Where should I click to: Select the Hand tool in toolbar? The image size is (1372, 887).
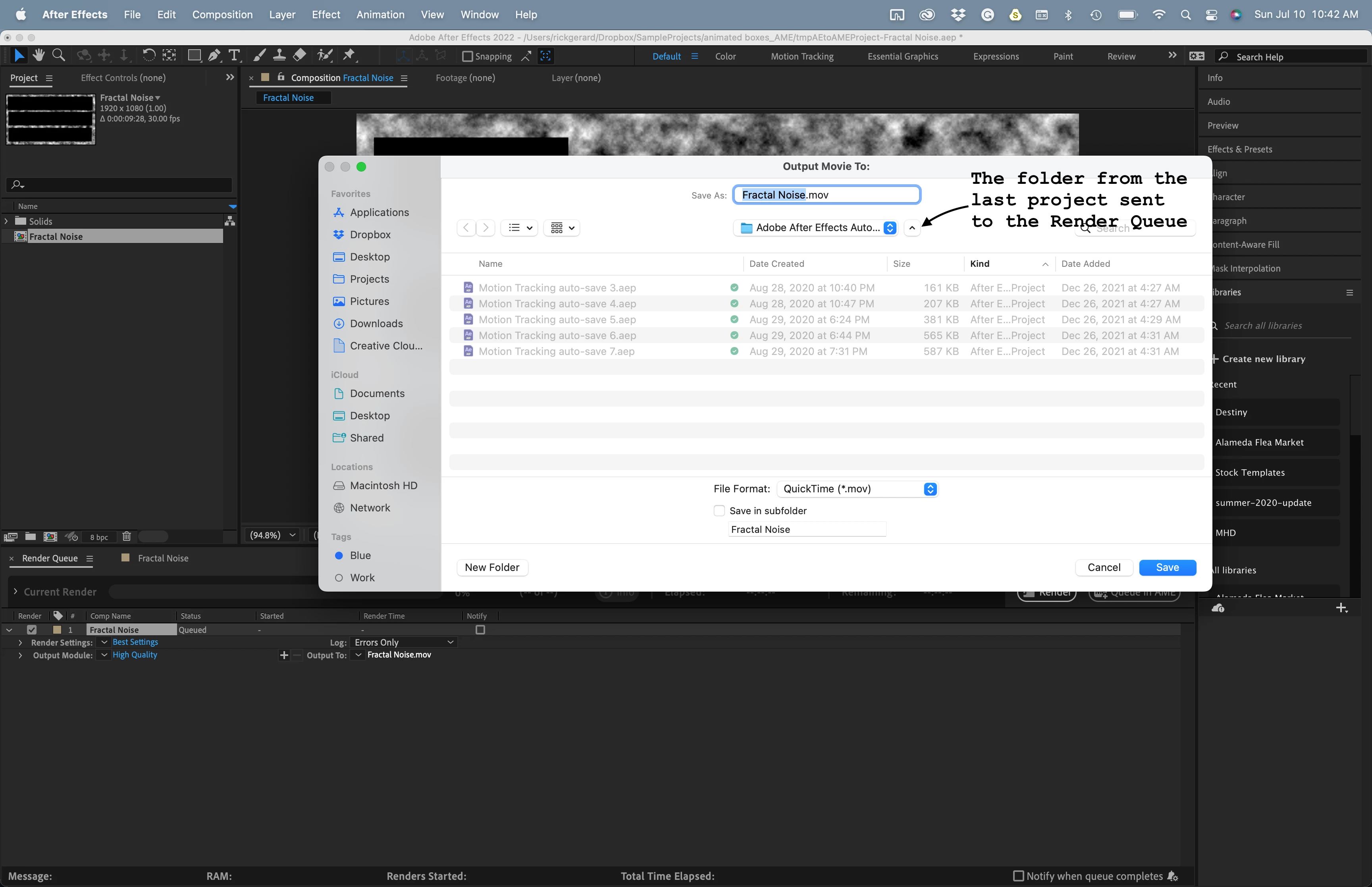[39, 55]
